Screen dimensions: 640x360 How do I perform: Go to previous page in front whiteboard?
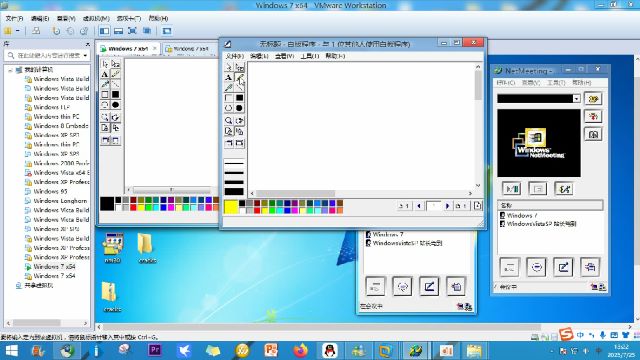[x=419, y=206]
